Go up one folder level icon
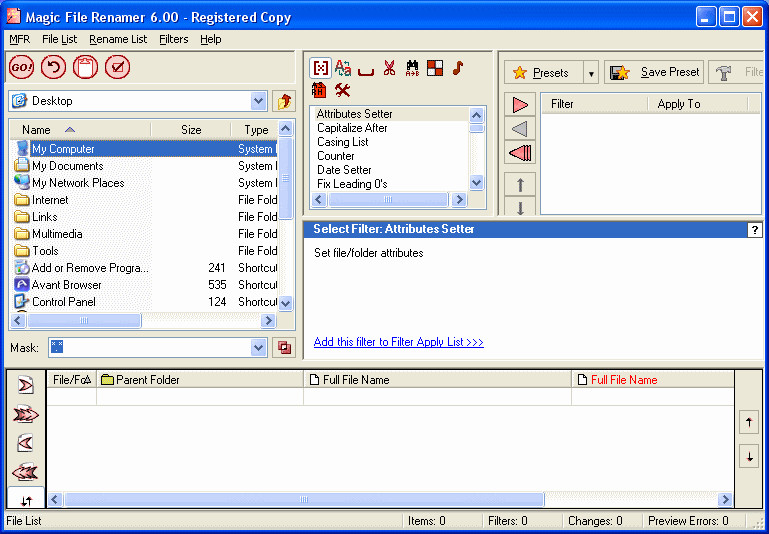Viewport: 769px width, 534px height. pos(284,102)
